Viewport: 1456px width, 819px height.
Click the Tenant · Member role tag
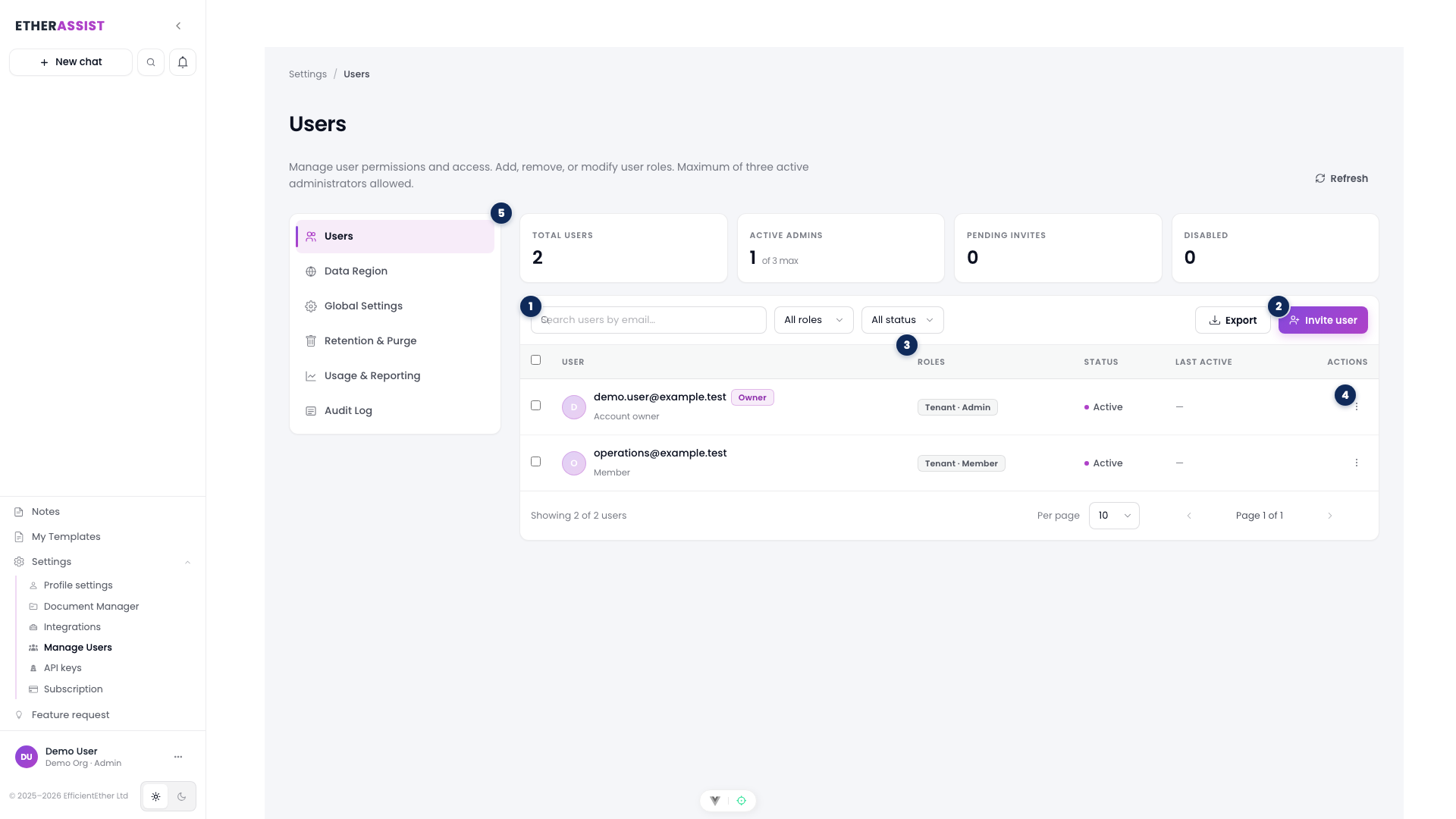pyautogui.click(x=962, y=463)
